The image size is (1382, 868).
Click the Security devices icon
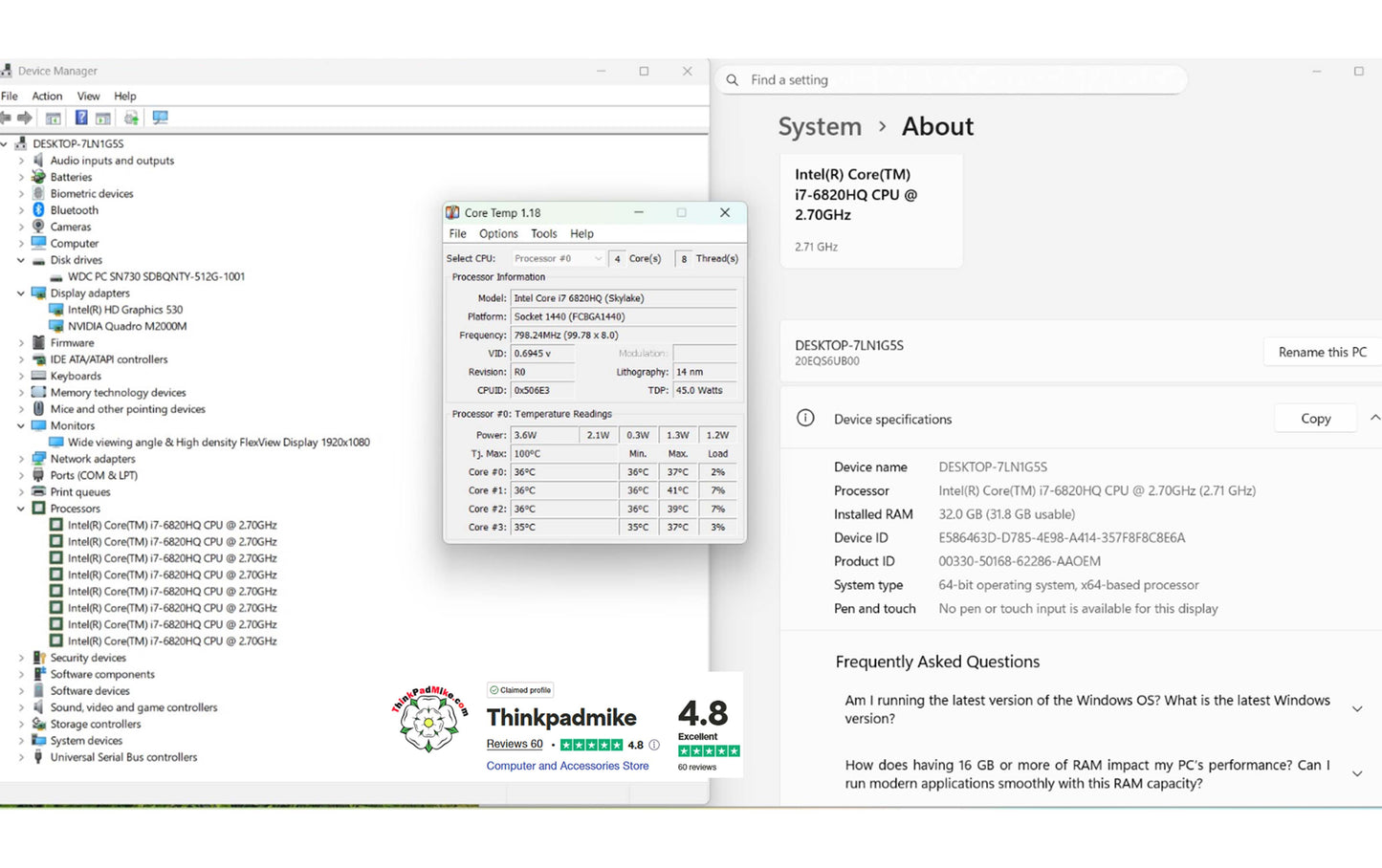point(38,658)
